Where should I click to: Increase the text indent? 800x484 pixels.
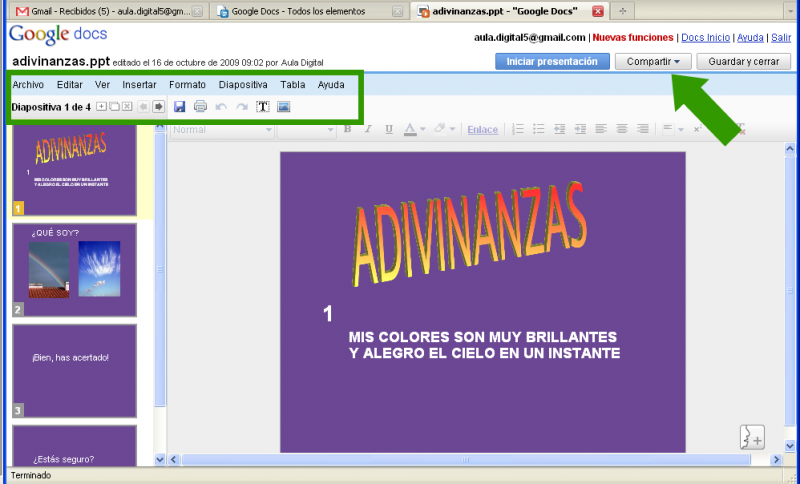[x=580, y=129]
